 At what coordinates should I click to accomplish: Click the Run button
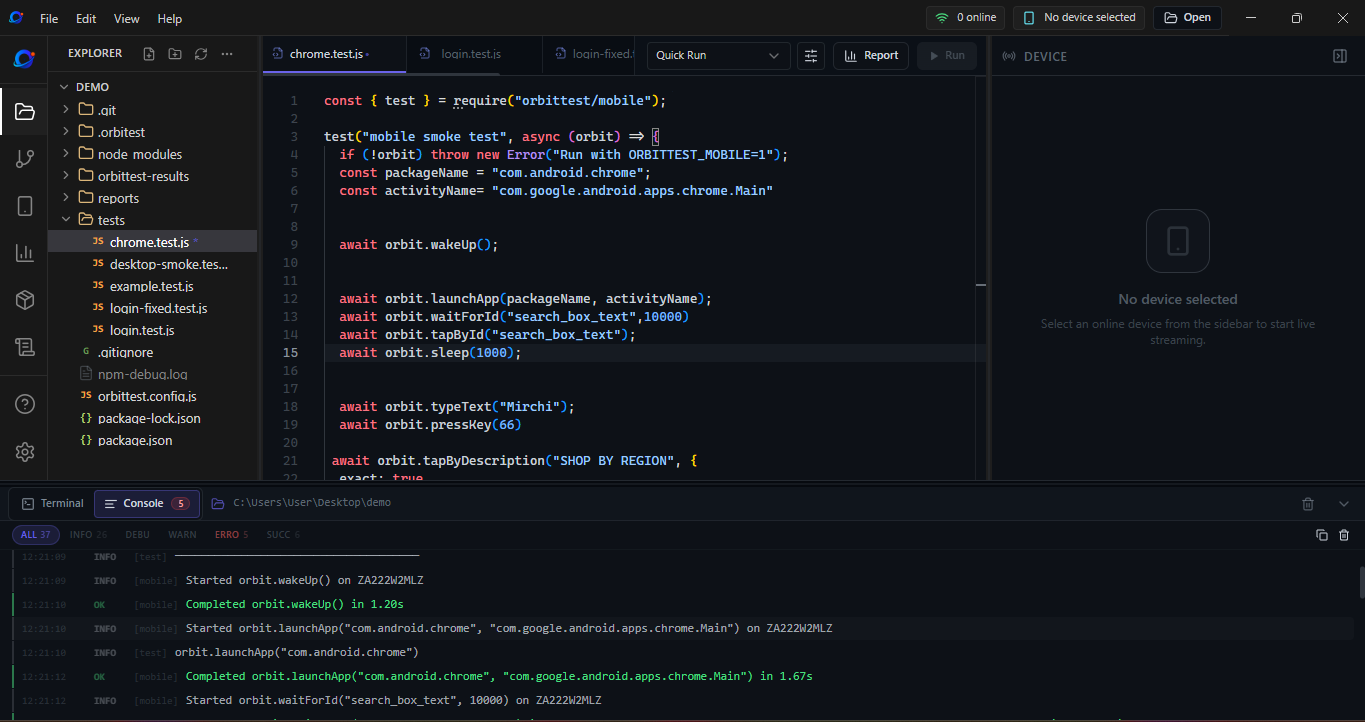[x=946, y=56]
